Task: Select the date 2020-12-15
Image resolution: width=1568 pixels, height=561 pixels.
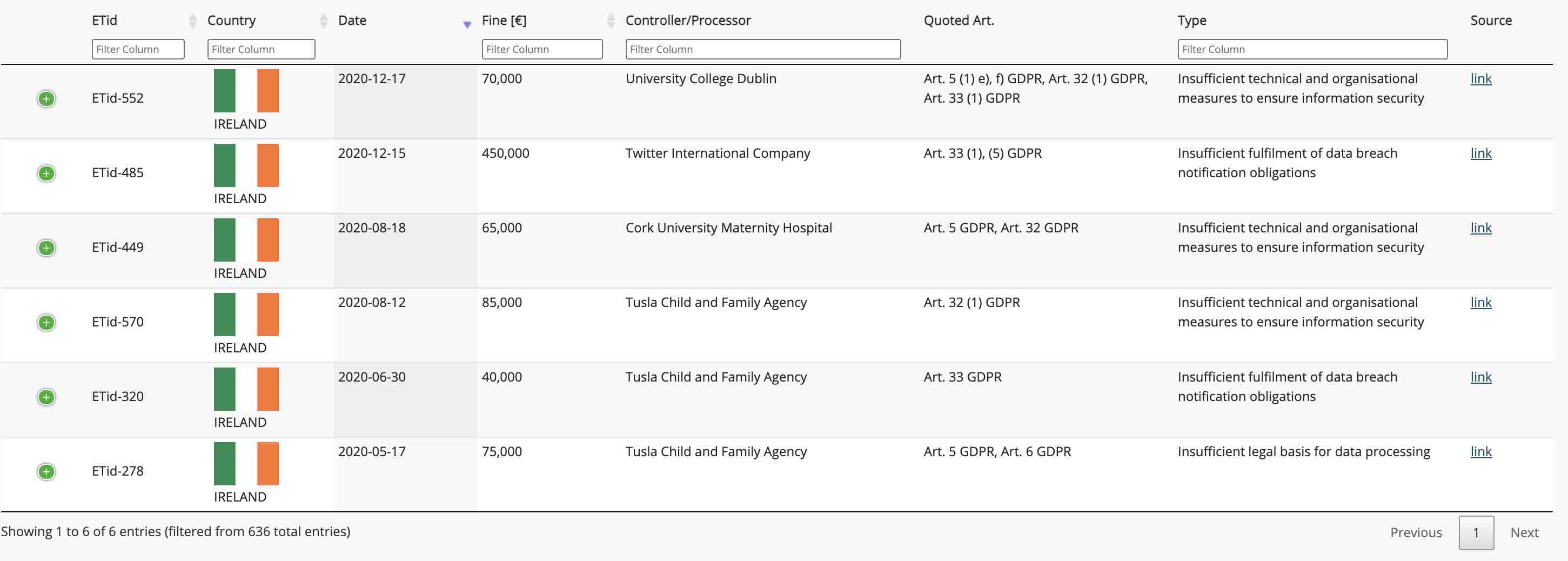Action: pyautogui.click(x=372, y=153)
